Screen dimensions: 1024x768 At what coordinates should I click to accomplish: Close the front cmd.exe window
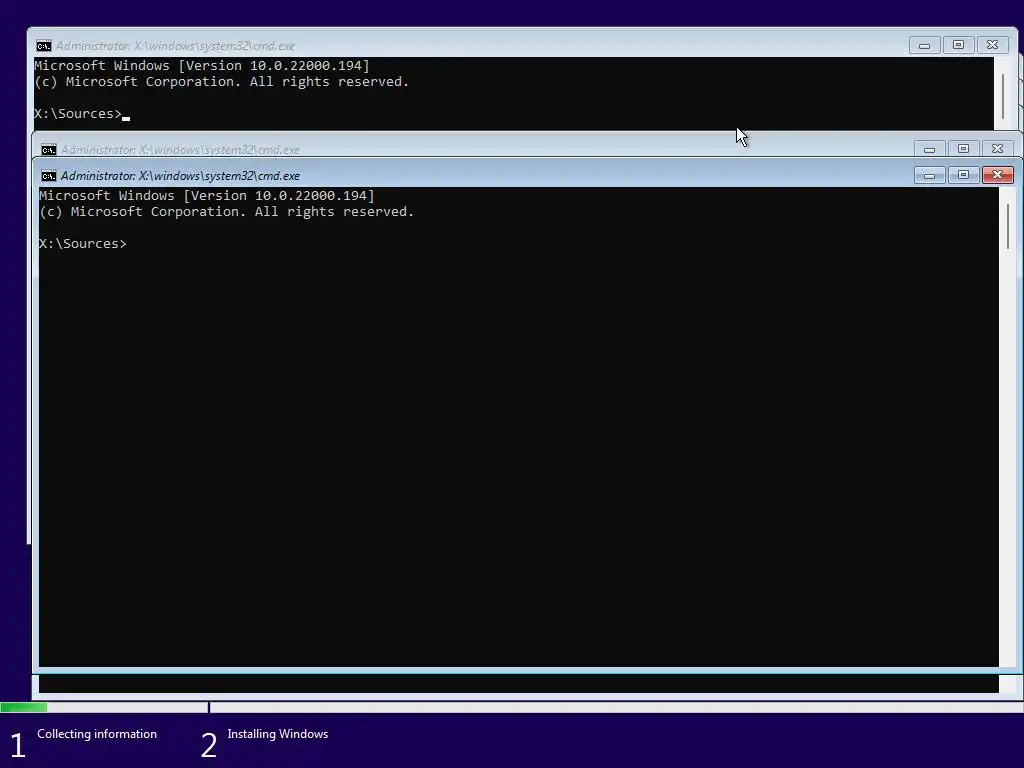[997, 175]
